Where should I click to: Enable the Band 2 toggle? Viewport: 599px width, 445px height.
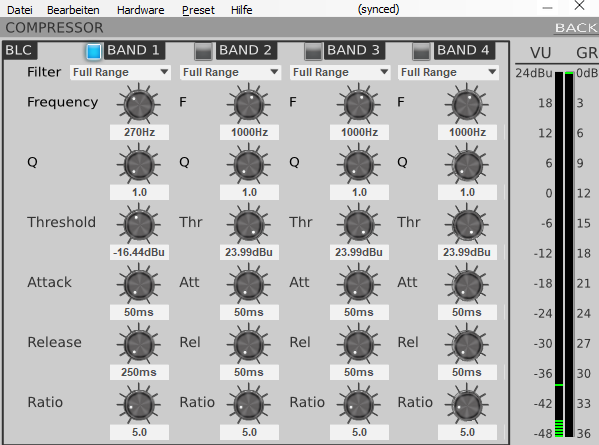point(203,51)
